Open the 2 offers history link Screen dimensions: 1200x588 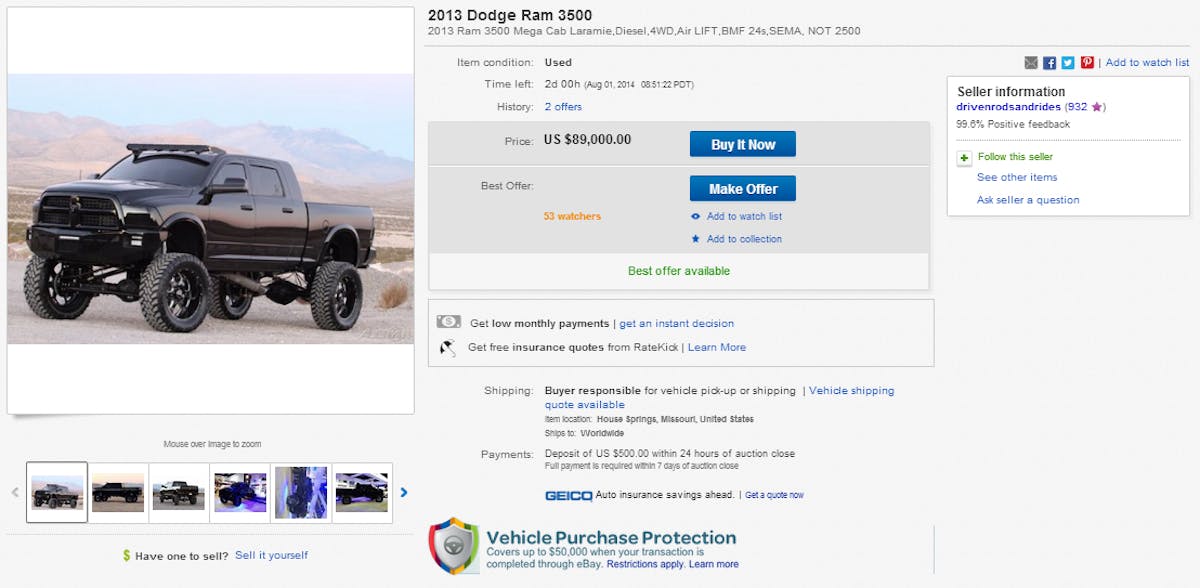(563, 107)
